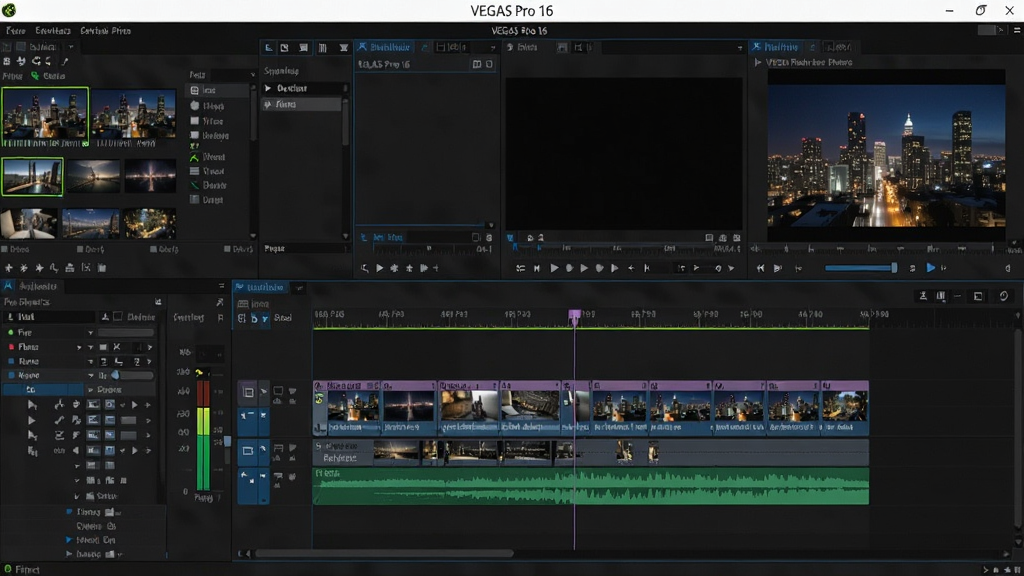Click the first icon in the timeline top-right toolbar

pyautogui.click(x=923, y=296)
